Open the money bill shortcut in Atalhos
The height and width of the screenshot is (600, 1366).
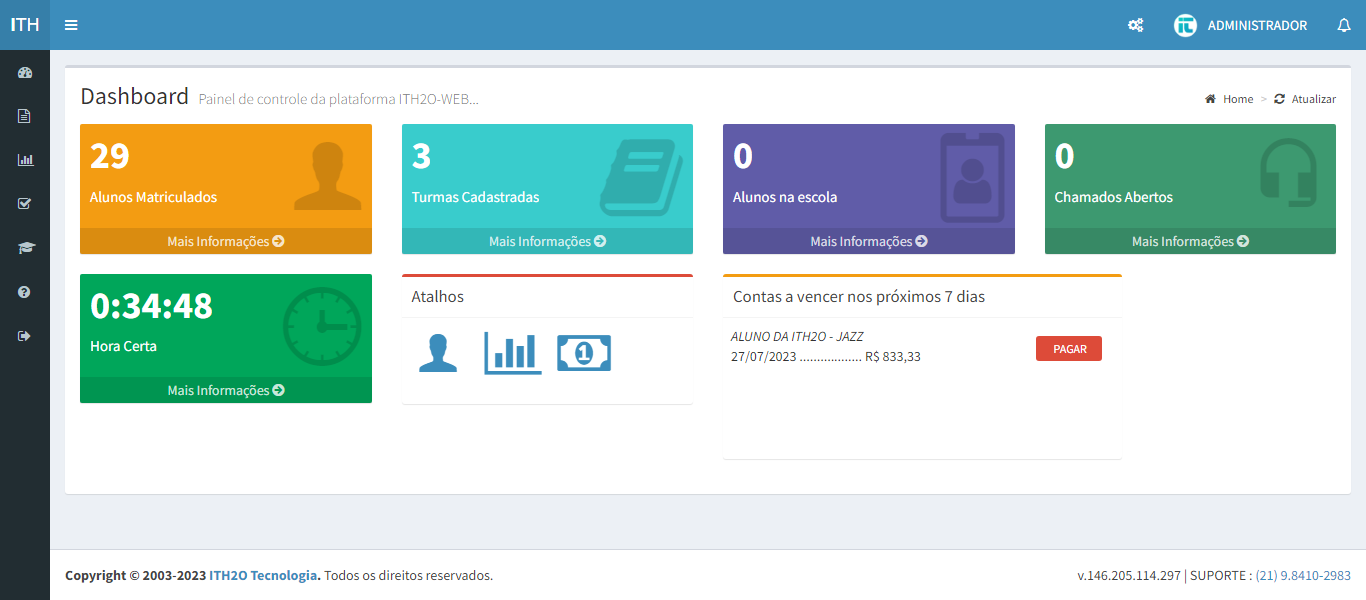click(584, 352)
